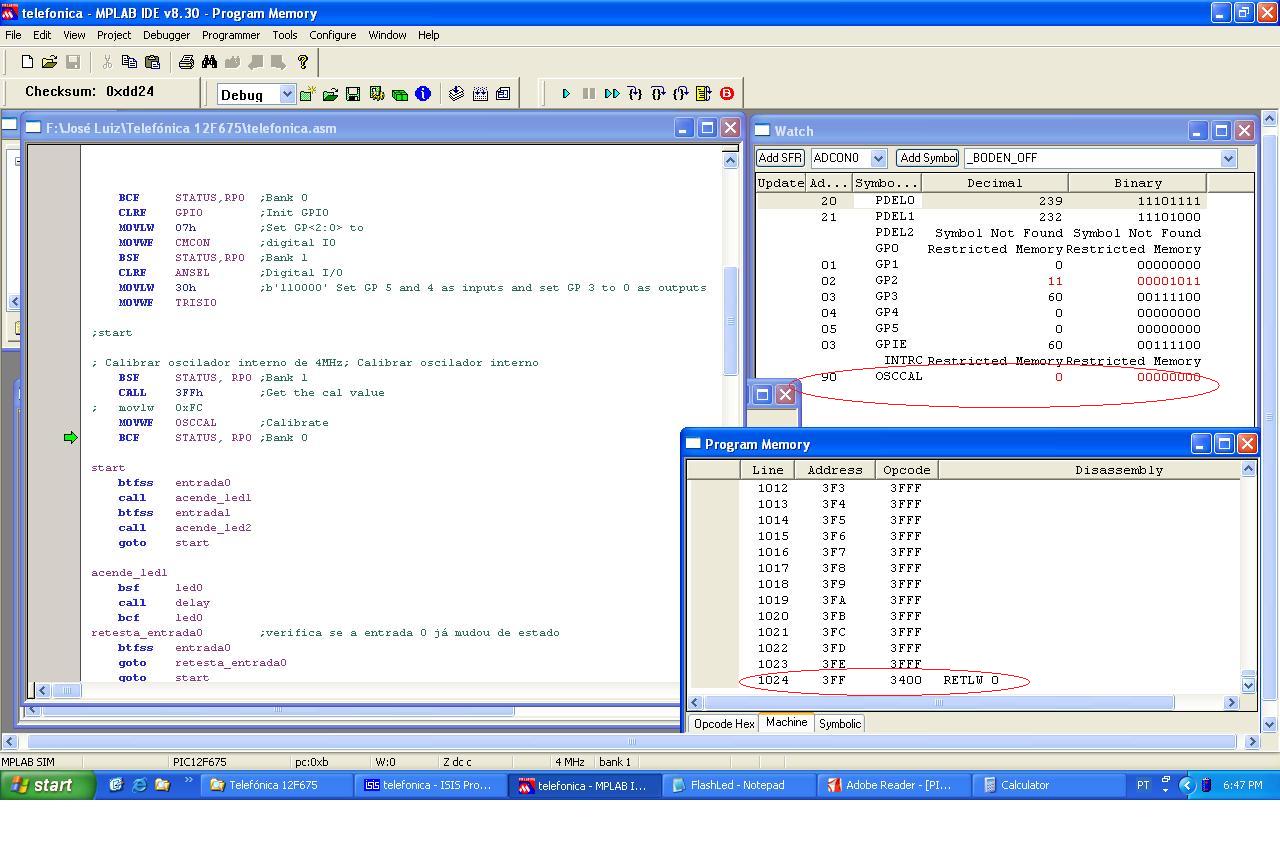Switch to ISIS Professional taskbar item
1280x859 pixels.
click(x=430, y=785)
